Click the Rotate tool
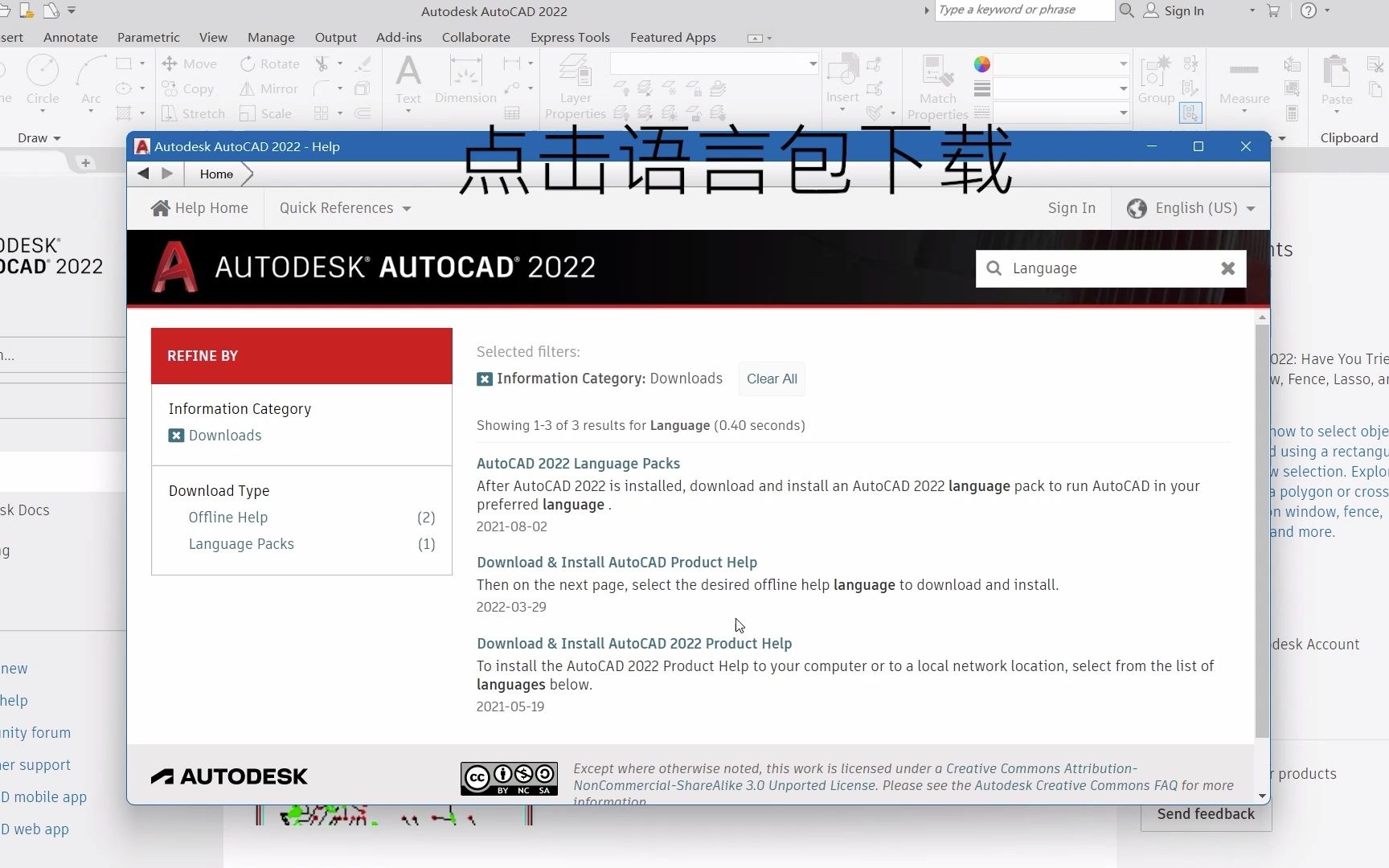Viewport: 1389px width, 868px height. click(270, 63)
